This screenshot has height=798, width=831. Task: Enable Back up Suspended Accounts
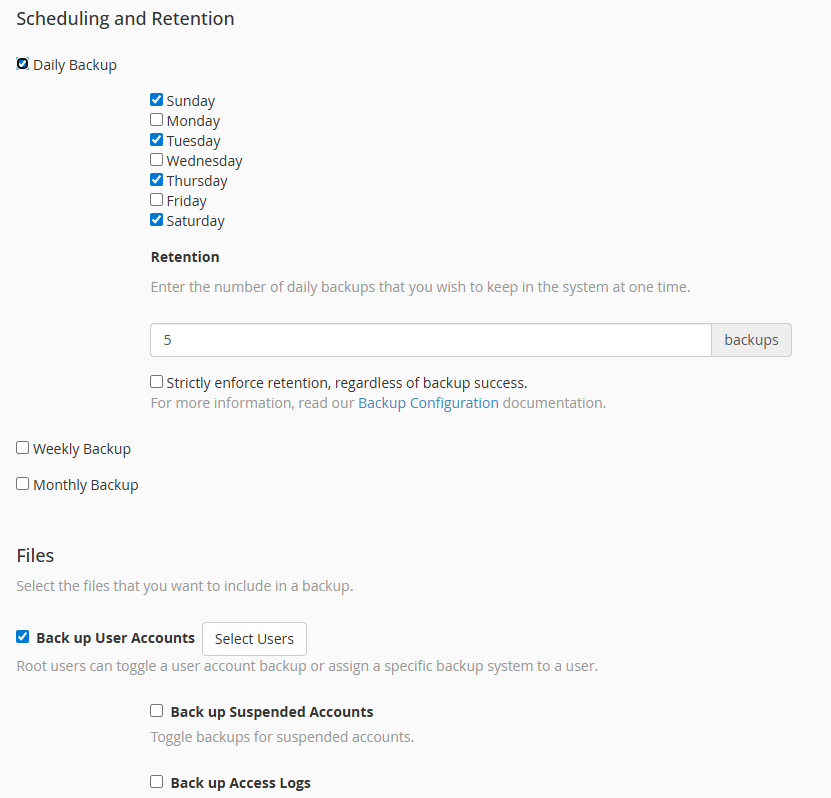point(156,711)
